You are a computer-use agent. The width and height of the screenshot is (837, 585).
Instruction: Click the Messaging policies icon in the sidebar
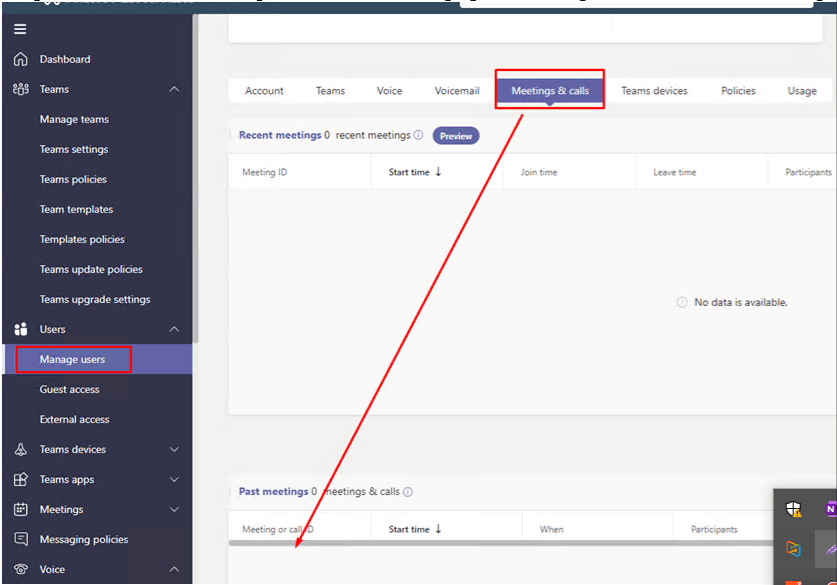pos(21,539)
